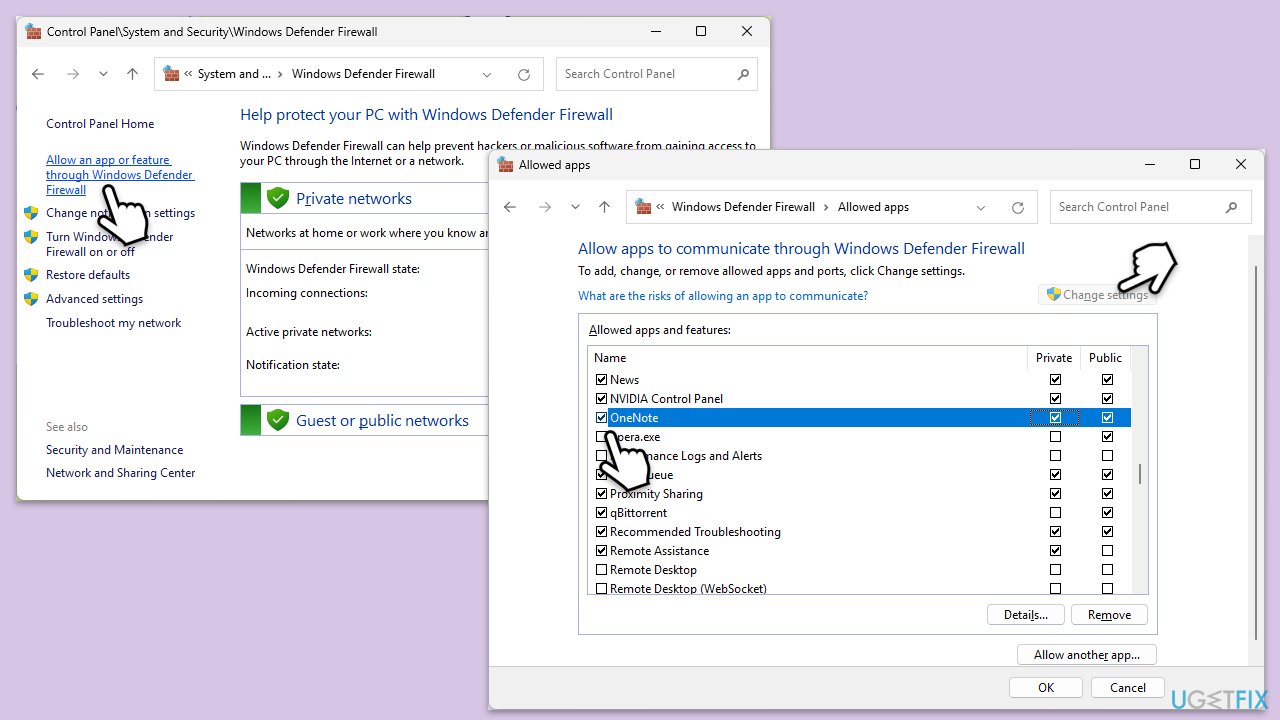The image size is (1280, 720).
Task: Select Windows Defender Firewall breadcrumb in Firewall window
Action: tap(363, 74)
